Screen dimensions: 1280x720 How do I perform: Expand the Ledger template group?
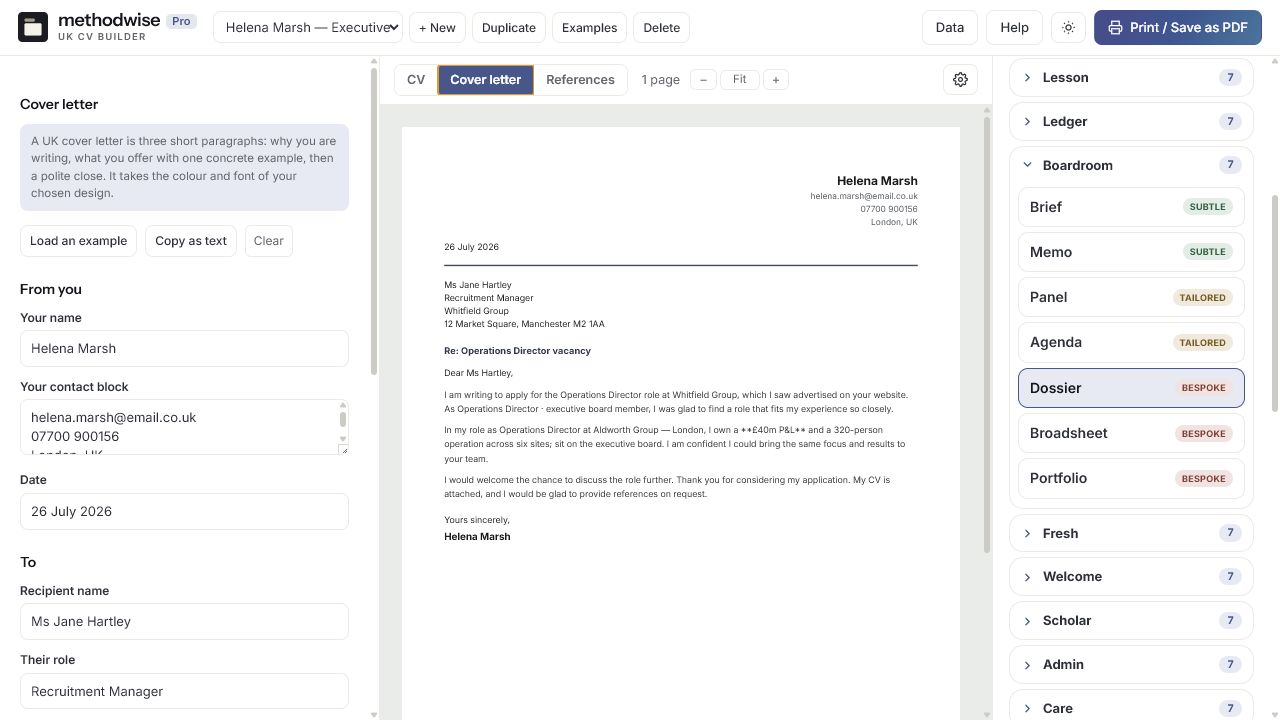1131,121
